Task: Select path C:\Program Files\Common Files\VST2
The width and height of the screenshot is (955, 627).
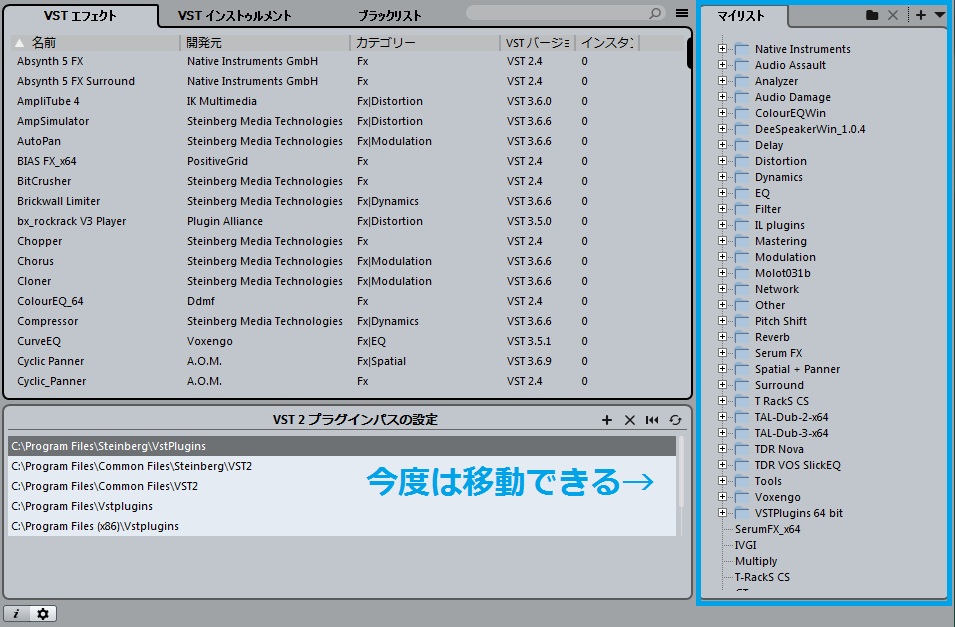Action: (342, 486)
